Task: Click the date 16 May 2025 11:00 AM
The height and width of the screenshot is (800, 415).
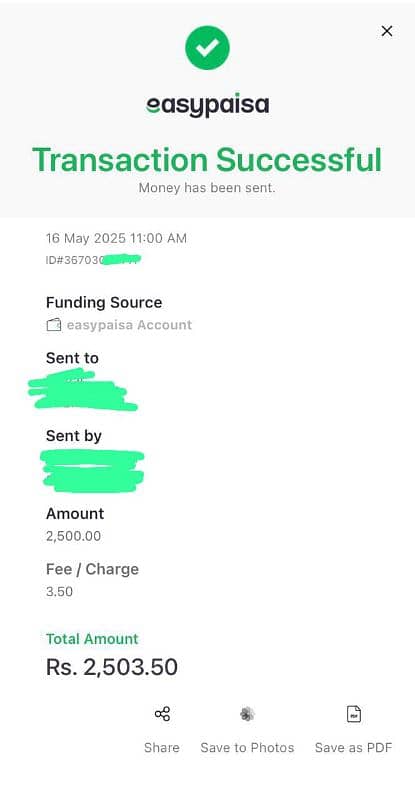Action: point(116,238)
